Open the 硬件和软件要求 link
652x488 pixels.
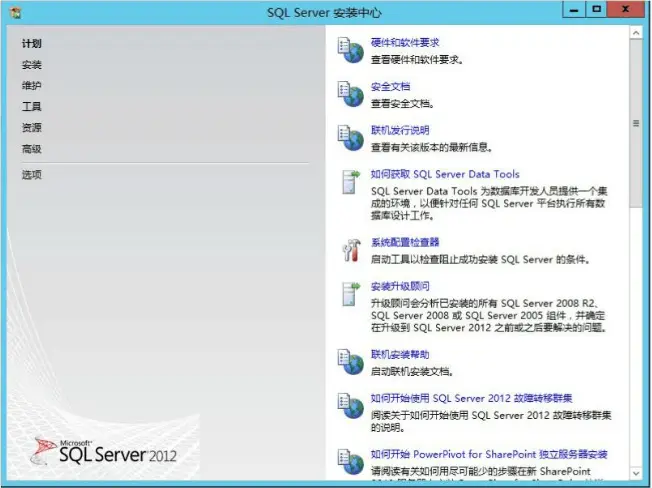[x=405, y=42]
